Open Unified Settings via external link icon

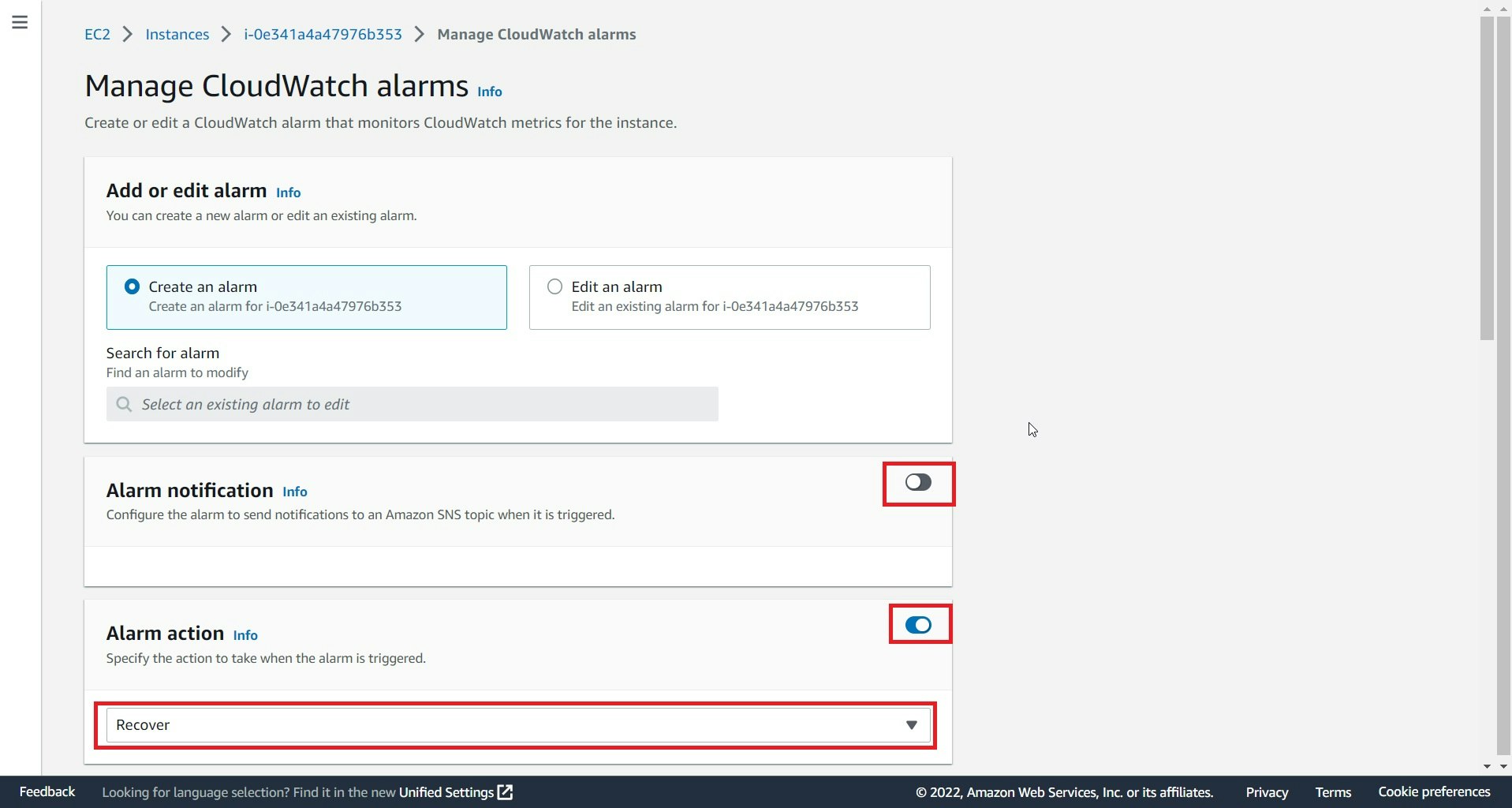[x=504, y=791]
